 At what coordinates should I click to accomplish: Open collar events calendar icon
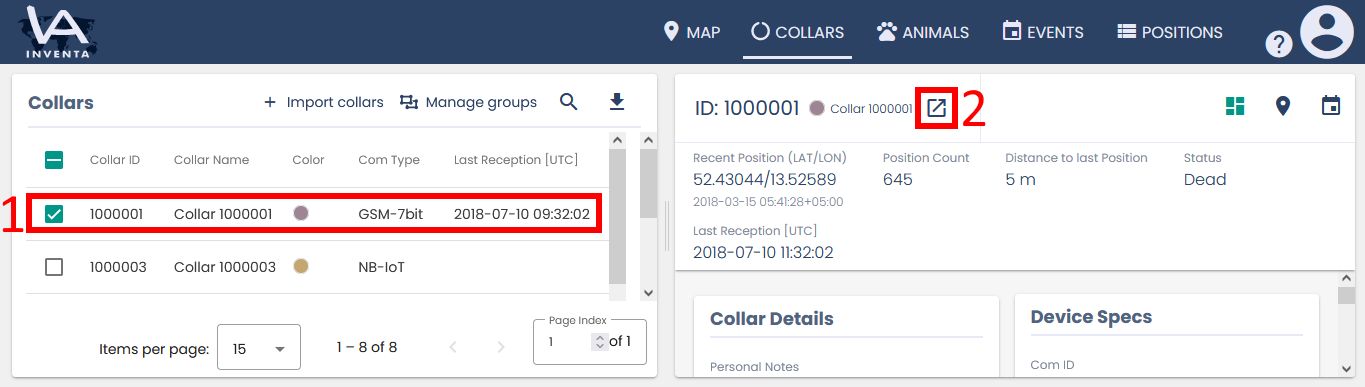pos(1331,105)
